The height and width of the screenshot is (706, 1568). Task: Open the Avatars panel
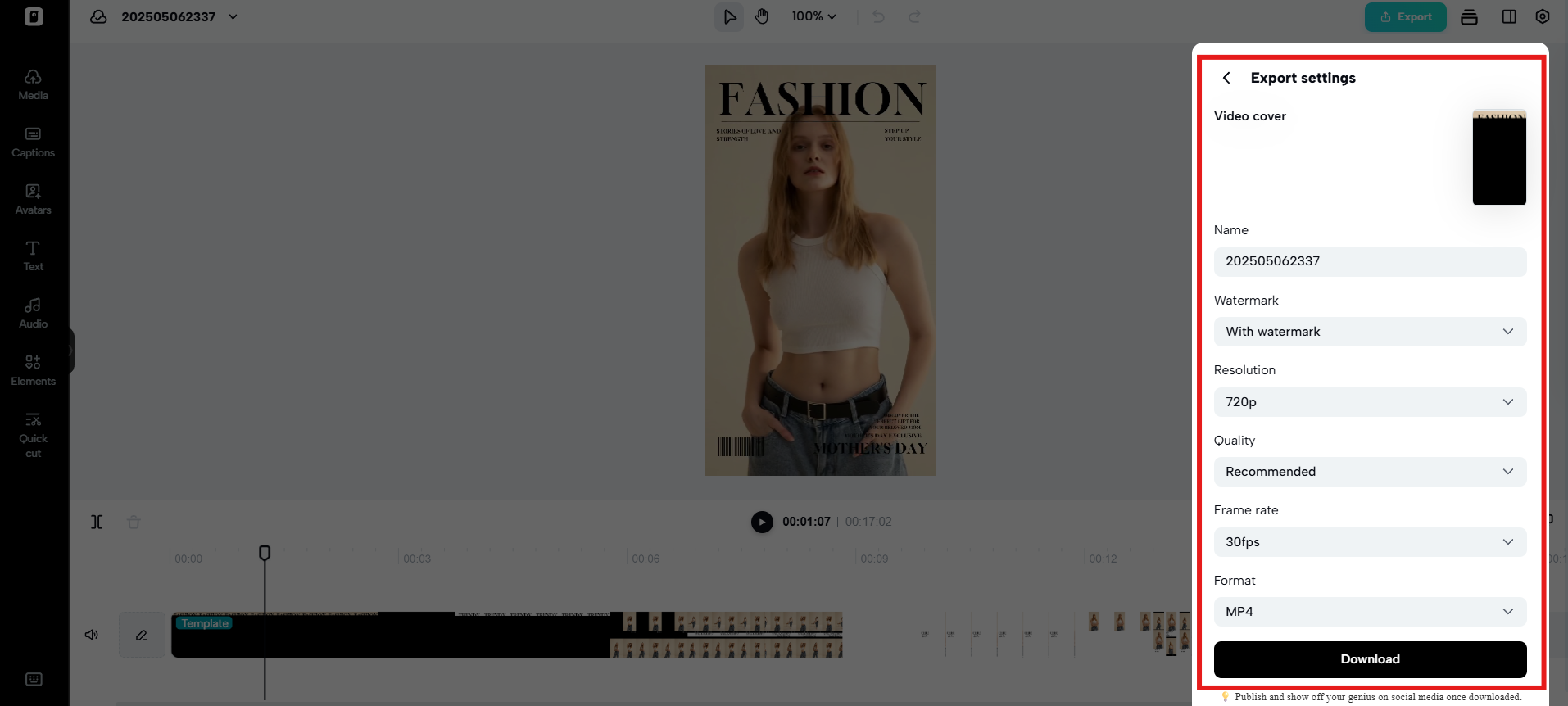point(33,200)
